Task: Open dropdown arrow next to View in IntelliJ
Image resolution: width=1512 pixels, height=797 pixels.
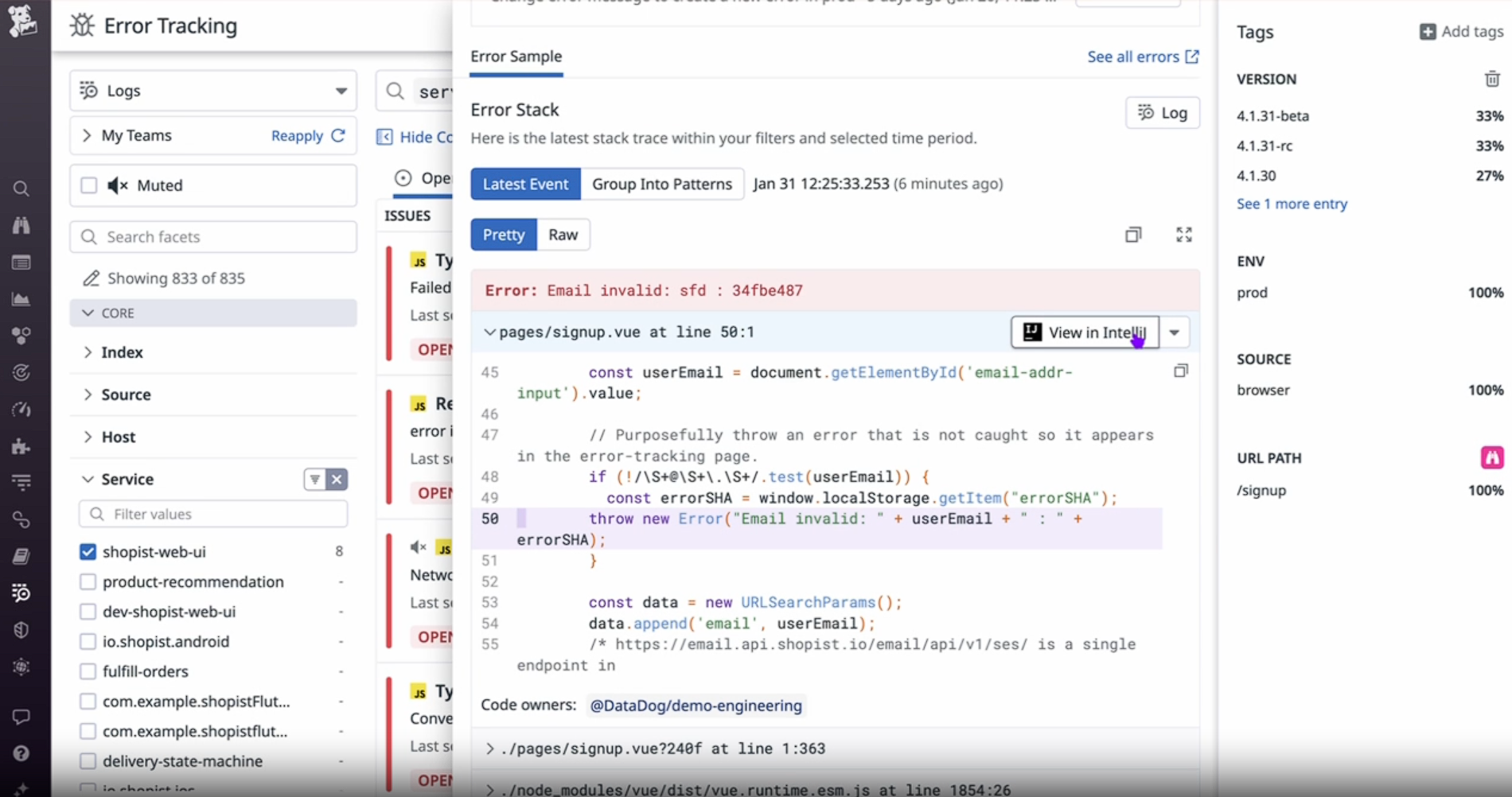Action: coord(1175,332)
